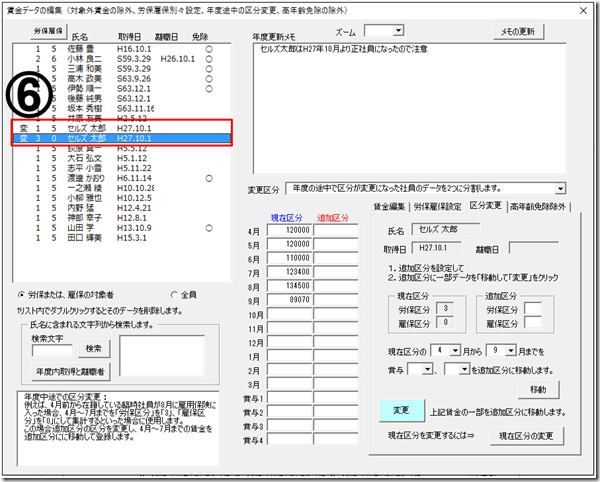Click the 追加区分 労保区分 field
Screen dimensions: 600x482
tap(533, 309)
